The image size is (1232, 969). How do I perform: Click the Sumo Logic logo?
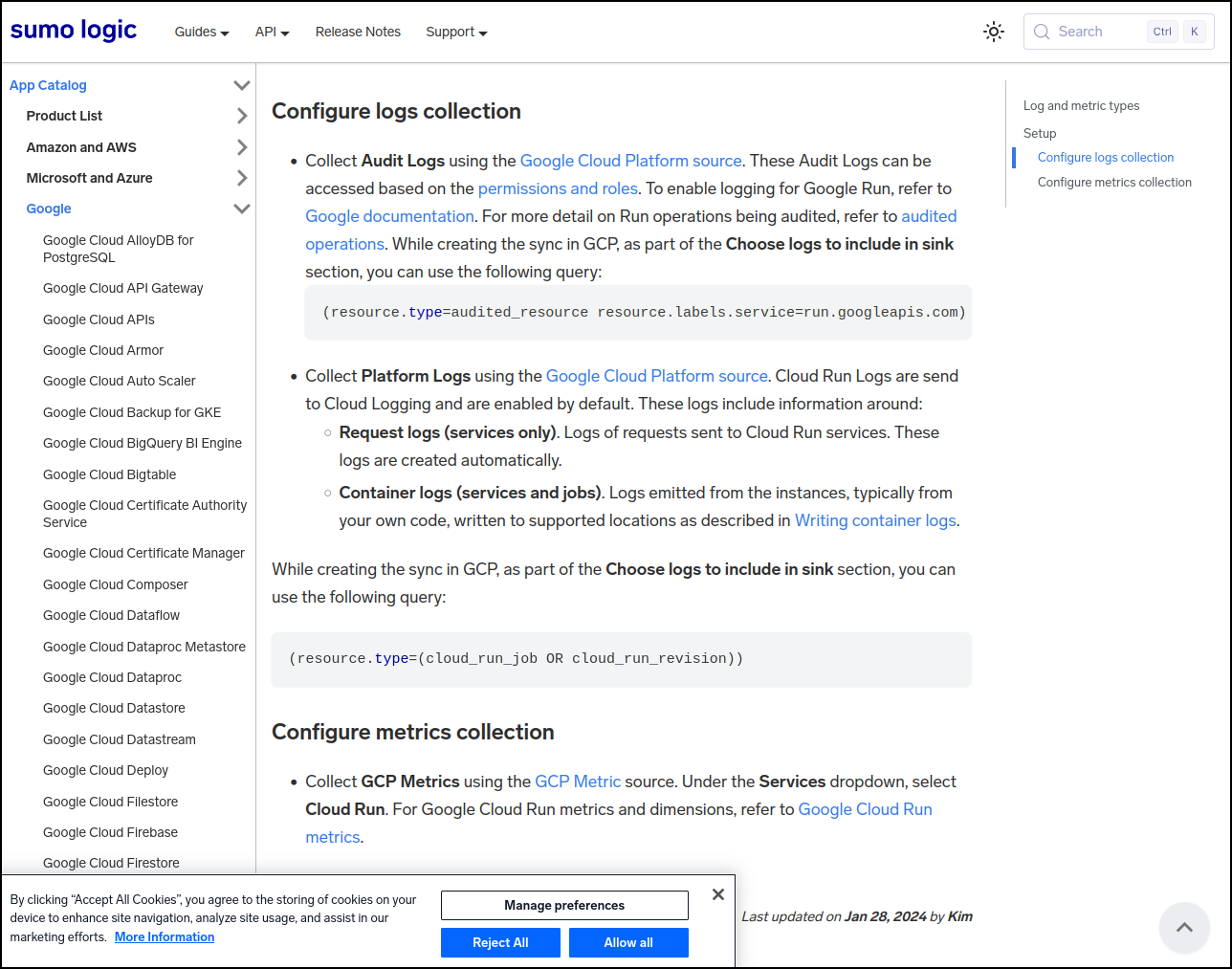pyautogui.click(x=74, y=31)
